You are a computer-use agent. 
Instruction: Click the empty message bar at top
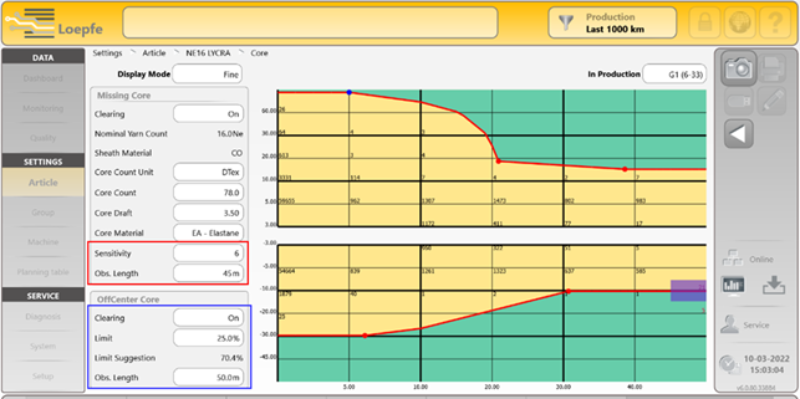click(310, 22)
